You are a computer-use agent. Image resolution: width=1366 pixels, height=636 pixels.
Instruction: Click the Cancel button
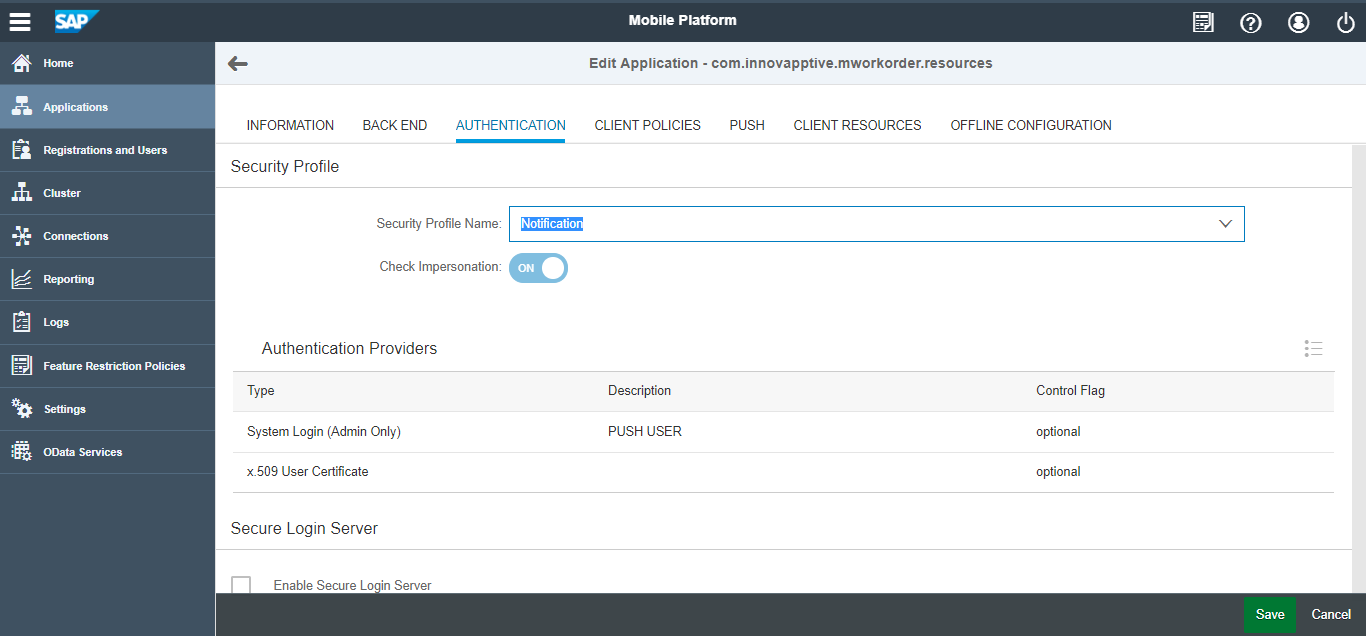1331,614
